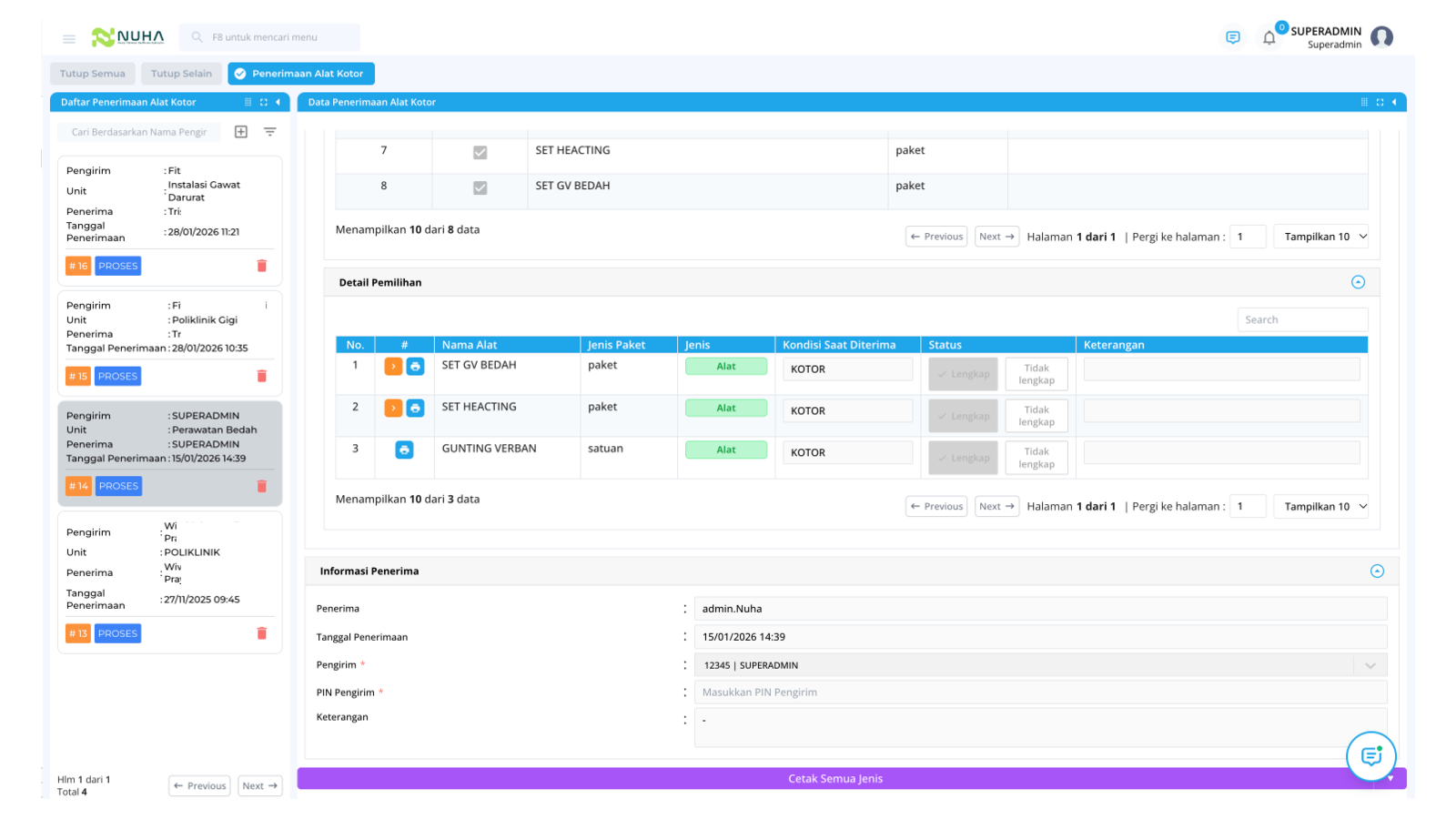The image size is (1456, 819).
Task: Set SET HEACTING status Tidak lengkap
Action: click(1036, 416)
